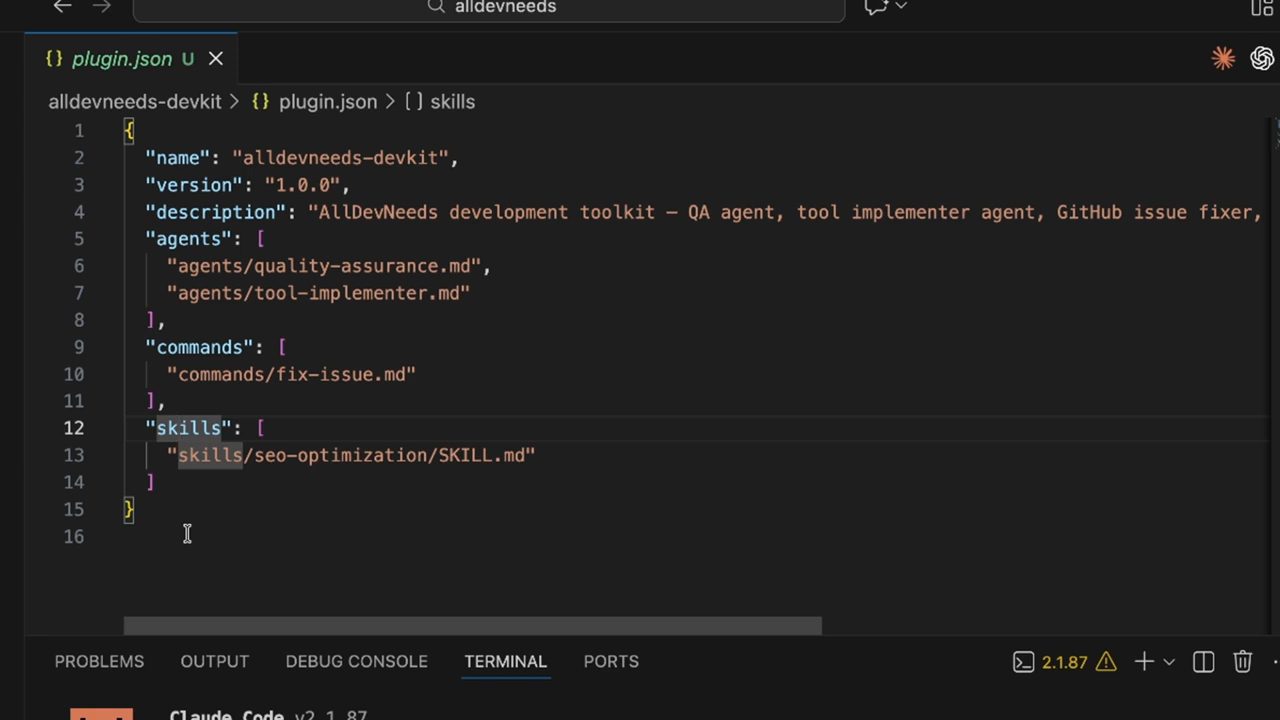
Task: Switch to the DEBUG CONSOLE tab
Action: click(x=356, y=662)
